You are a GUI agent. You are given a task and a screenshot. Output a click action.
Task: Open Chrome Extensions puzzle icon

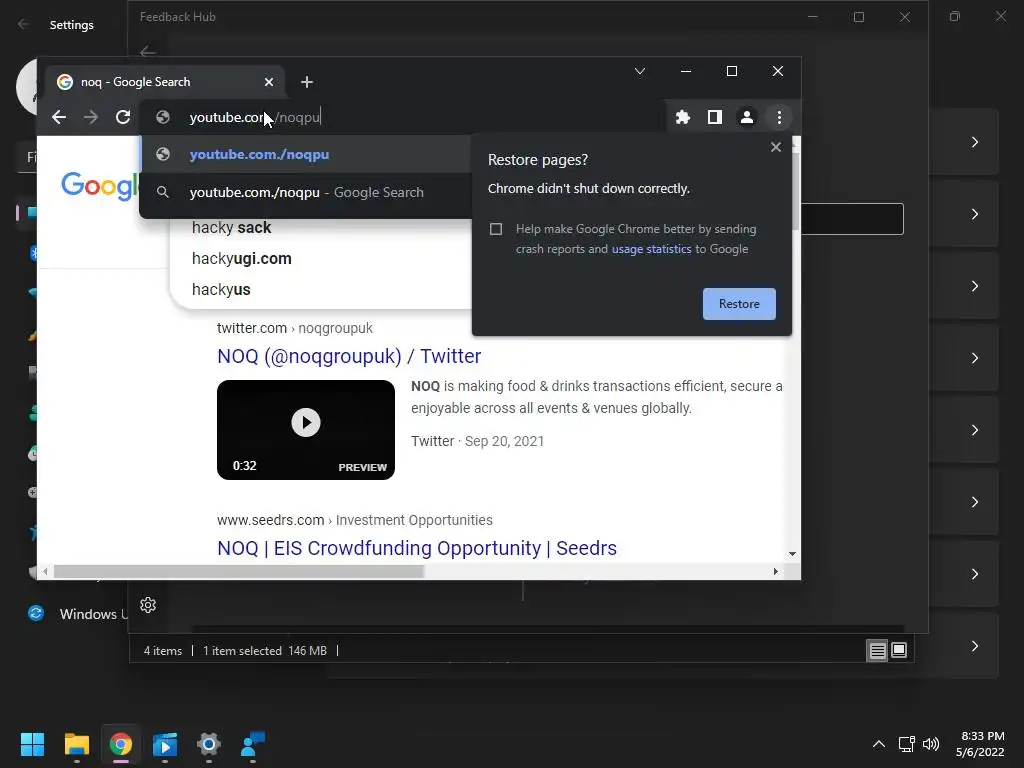point(682,118)
